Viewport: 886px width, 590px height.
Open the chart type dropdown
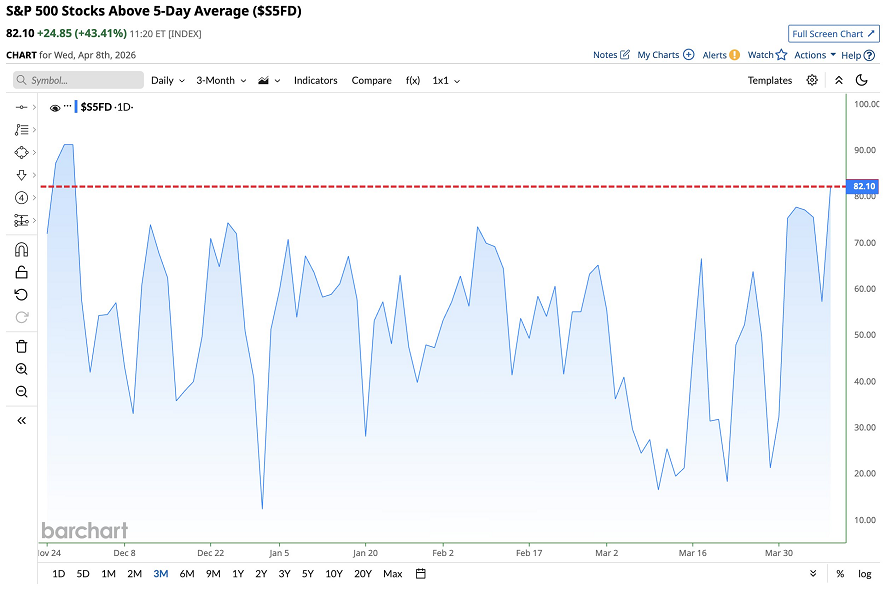(269, 80)
